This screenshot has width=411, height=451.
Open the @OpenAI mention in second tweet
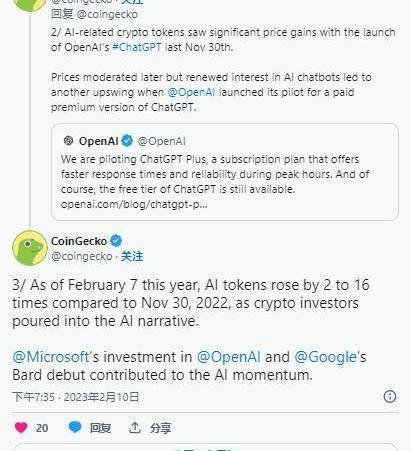coord(191,92)
